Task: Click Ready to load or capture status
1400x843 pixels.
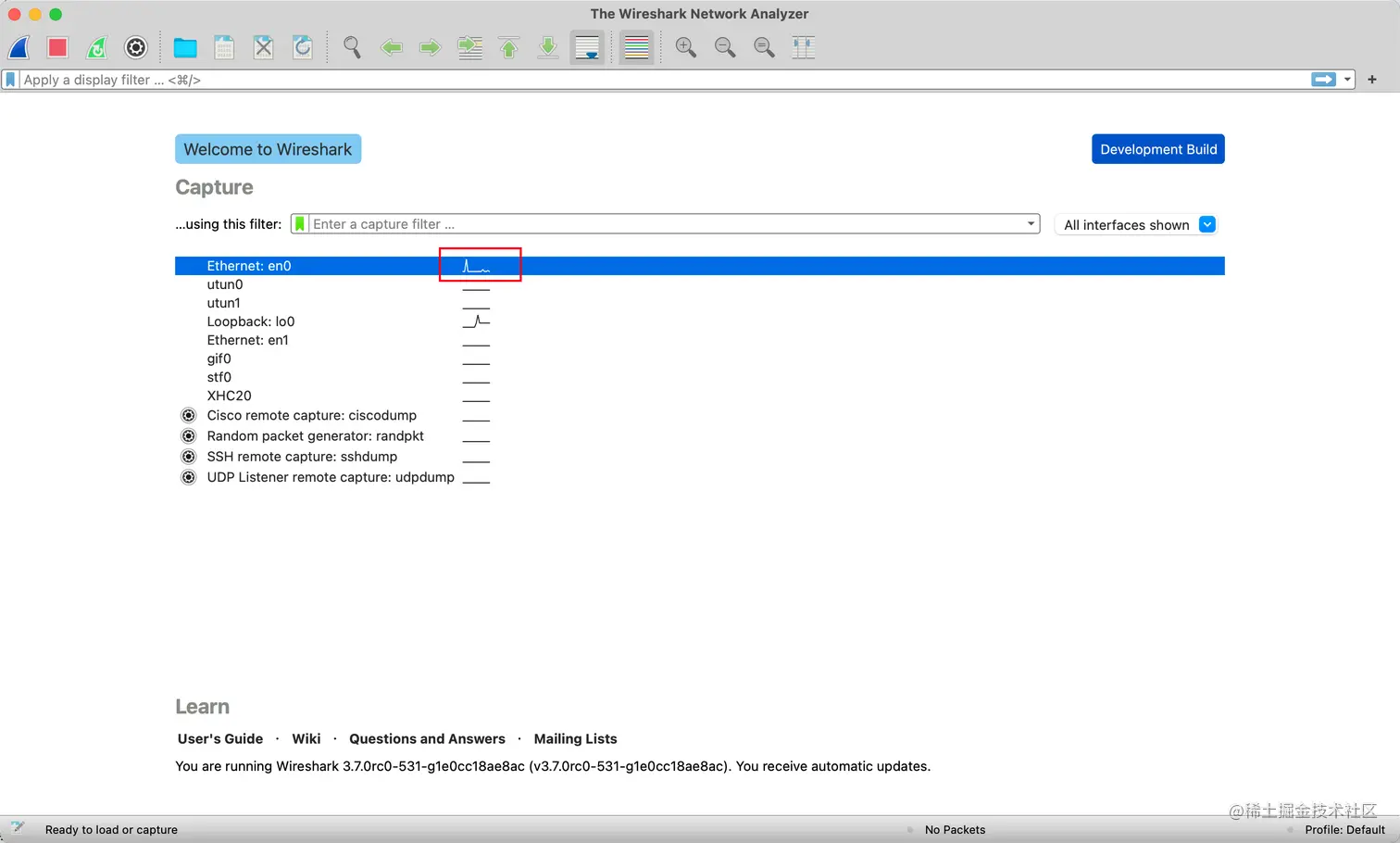Action: 111,829
